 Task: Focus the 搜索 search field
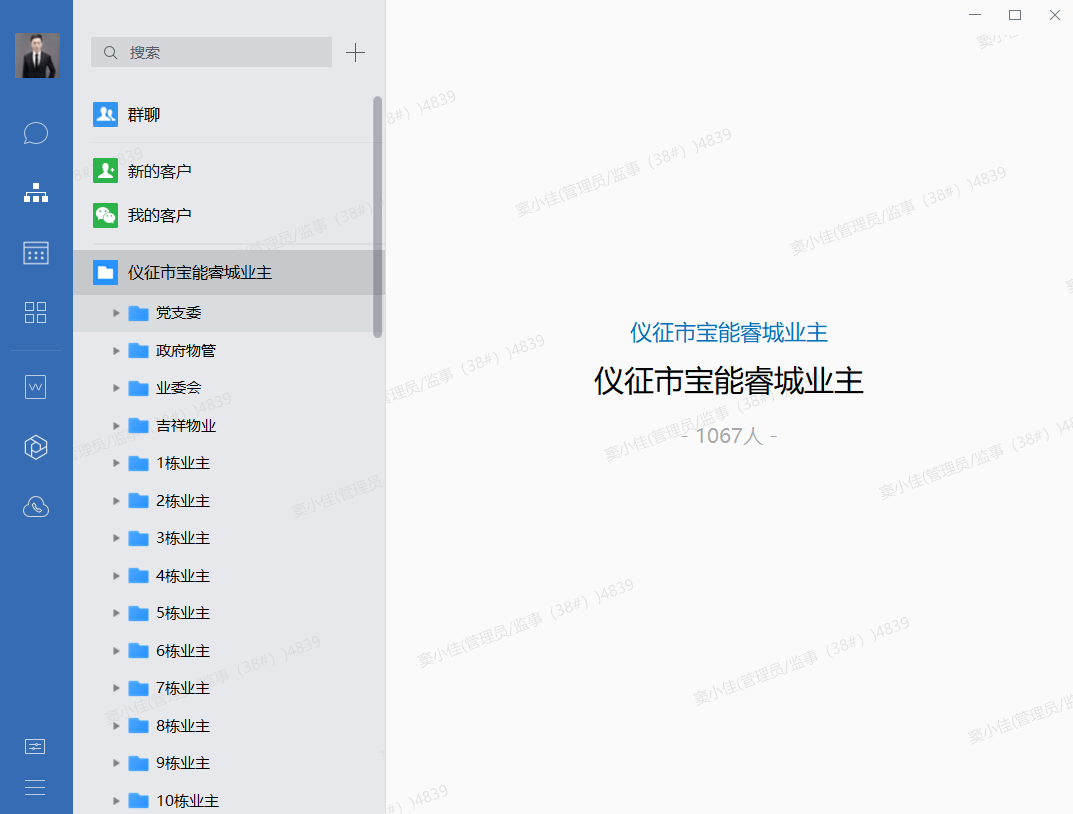(x=211, y=53)
